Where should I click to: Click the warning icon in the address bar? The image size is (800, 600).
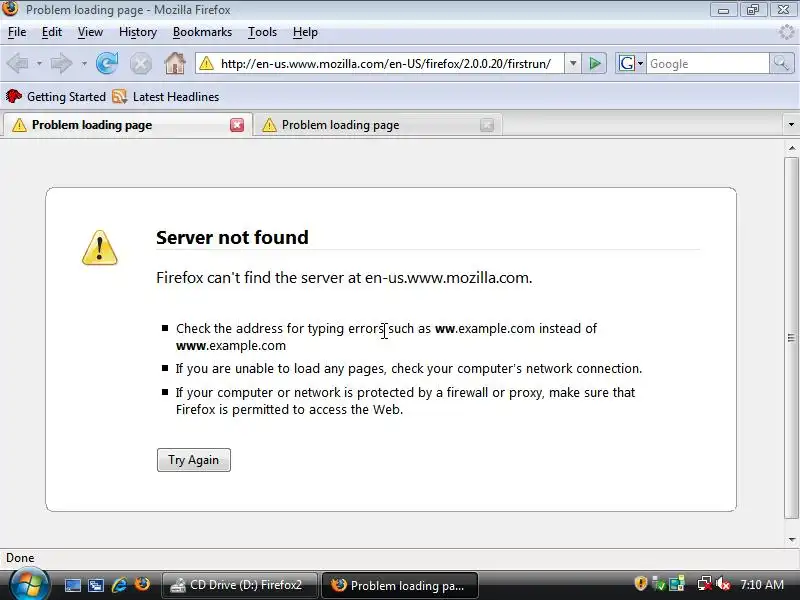(206, 64)
